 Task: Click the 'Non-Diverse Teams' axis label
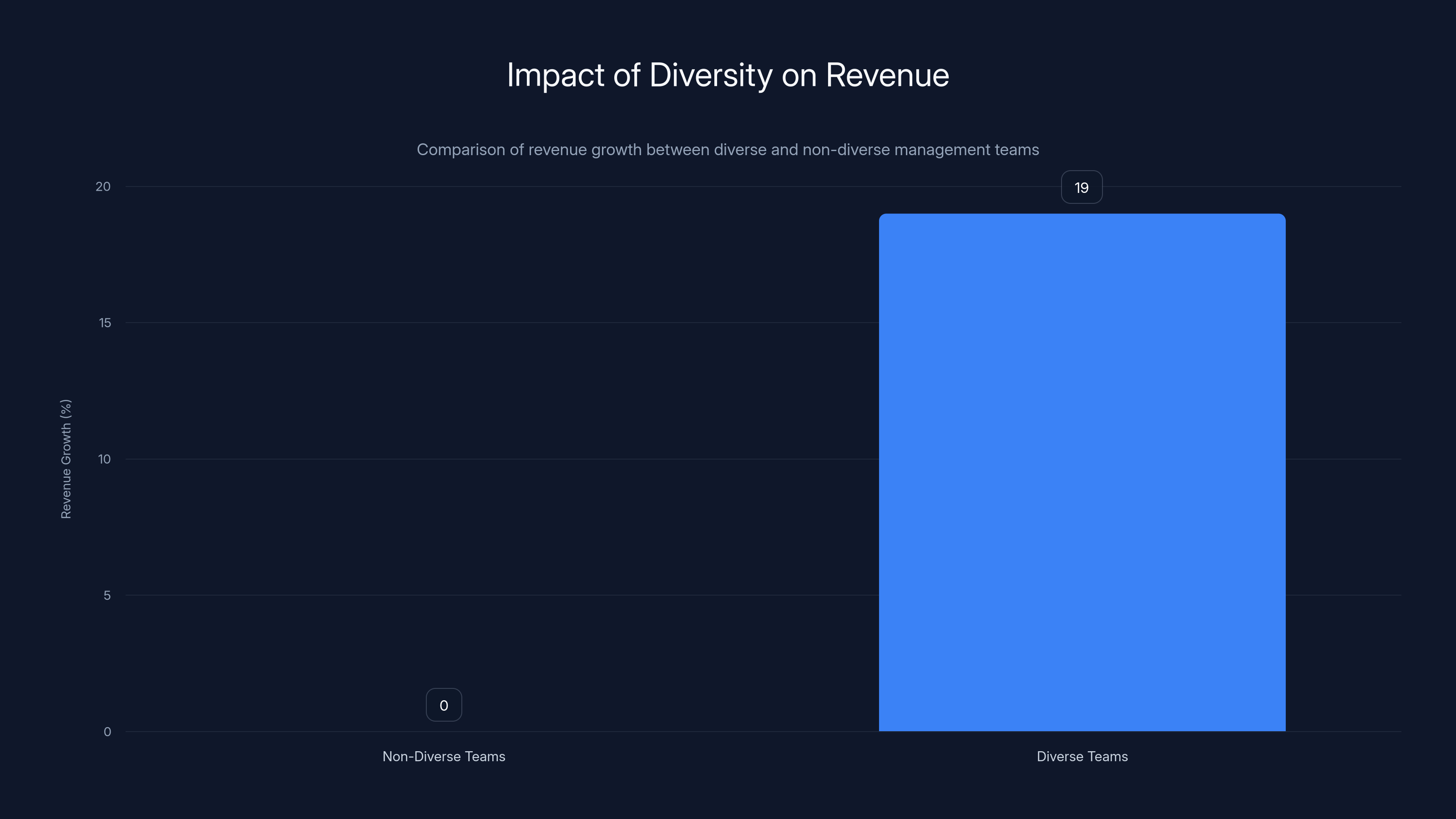[x=444, y=756]
